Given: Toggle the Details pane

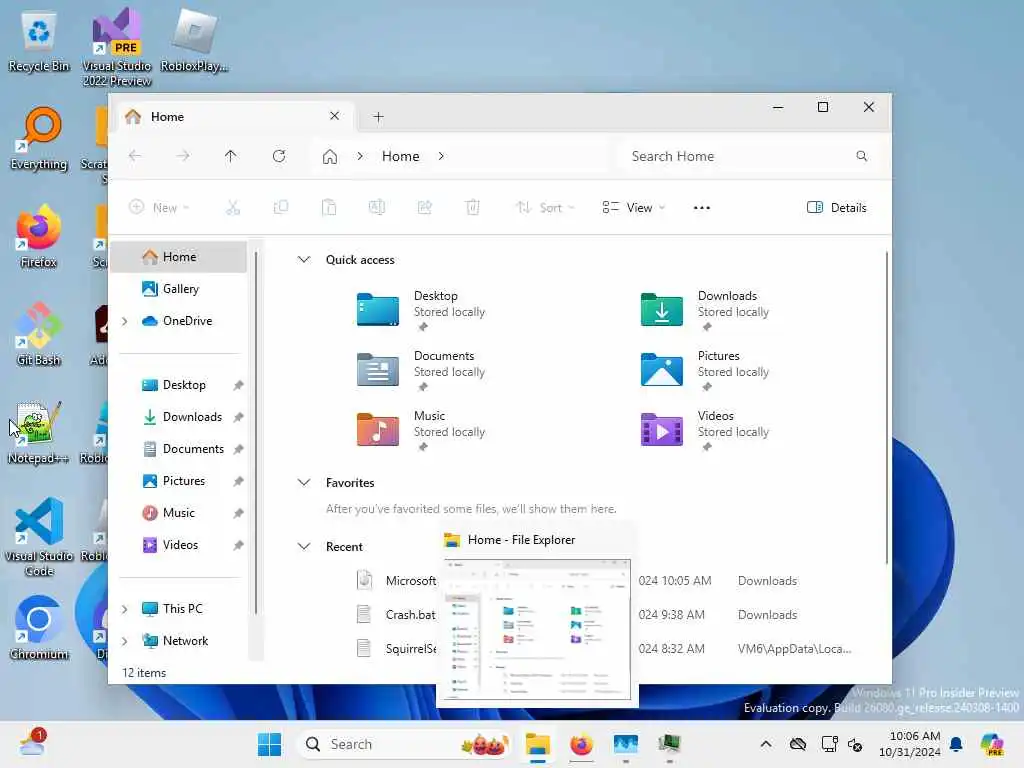Looking at the screenshot, I should 837,208.
